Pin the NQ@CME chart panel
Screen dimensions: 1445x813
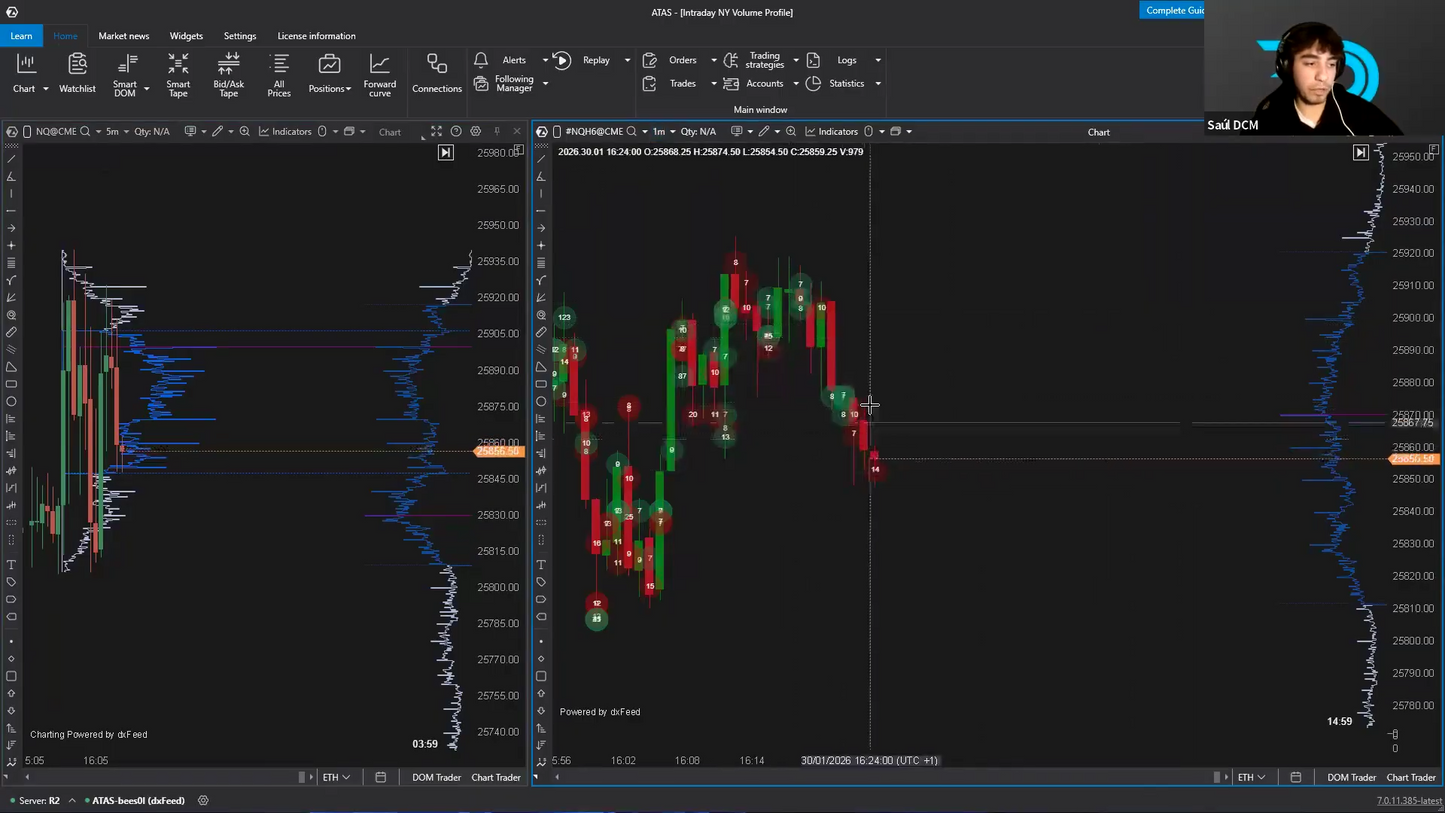point(497,131)
